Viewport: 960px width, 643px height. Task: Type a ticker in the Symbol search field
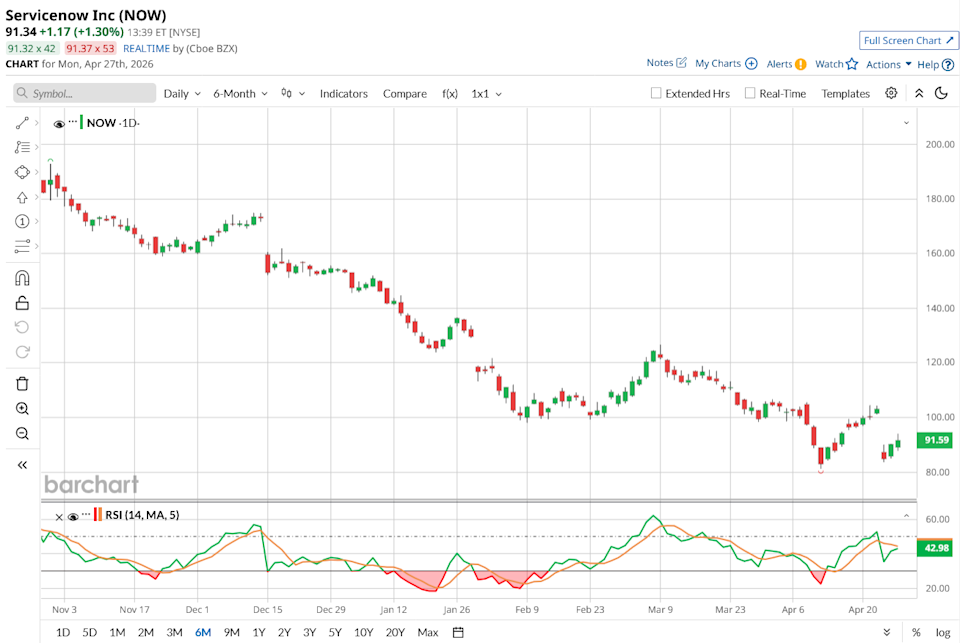point(84,92)
